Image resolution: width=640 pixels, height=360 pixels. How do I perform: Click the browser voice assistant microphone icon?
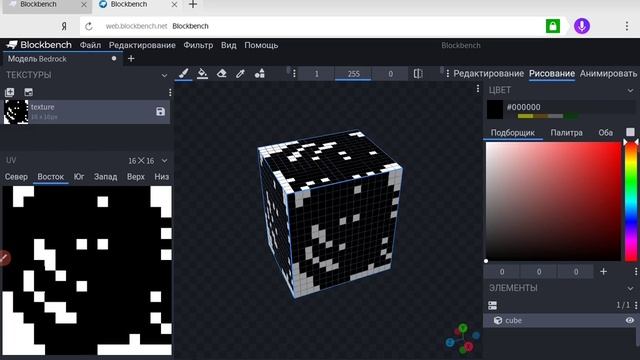point(582,26)
